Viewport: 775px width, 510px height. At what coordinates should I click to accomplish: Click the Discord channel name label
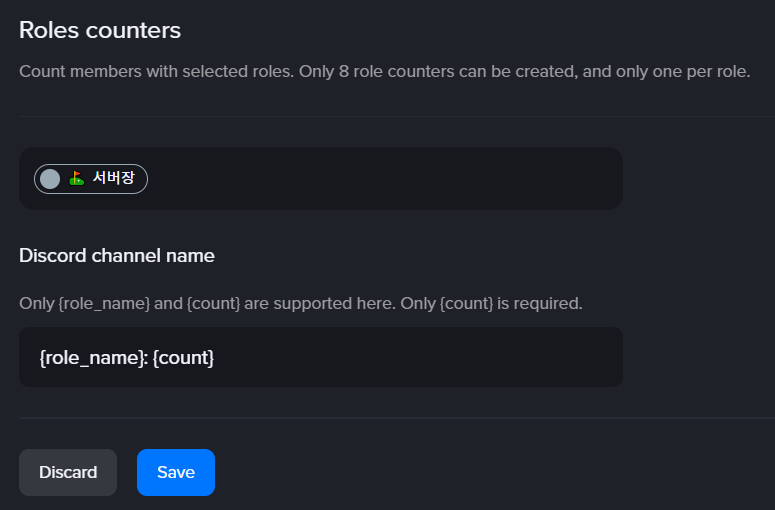117,255
